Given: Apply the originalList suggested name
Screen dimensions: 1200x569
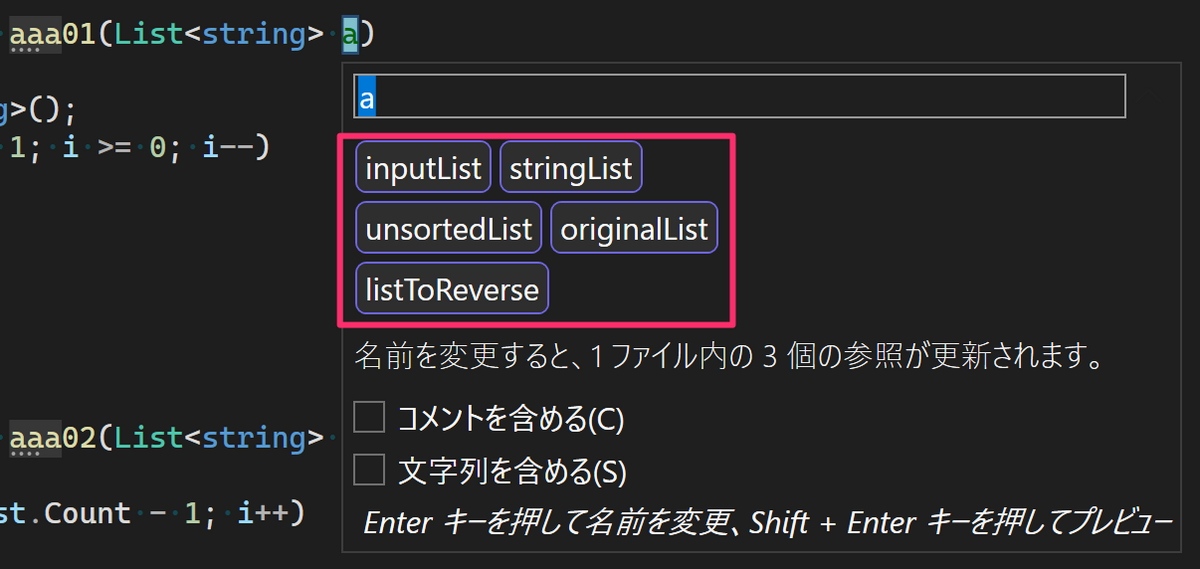Looking at the screenshot, I should pyautogui.click(x=634, y=229).
